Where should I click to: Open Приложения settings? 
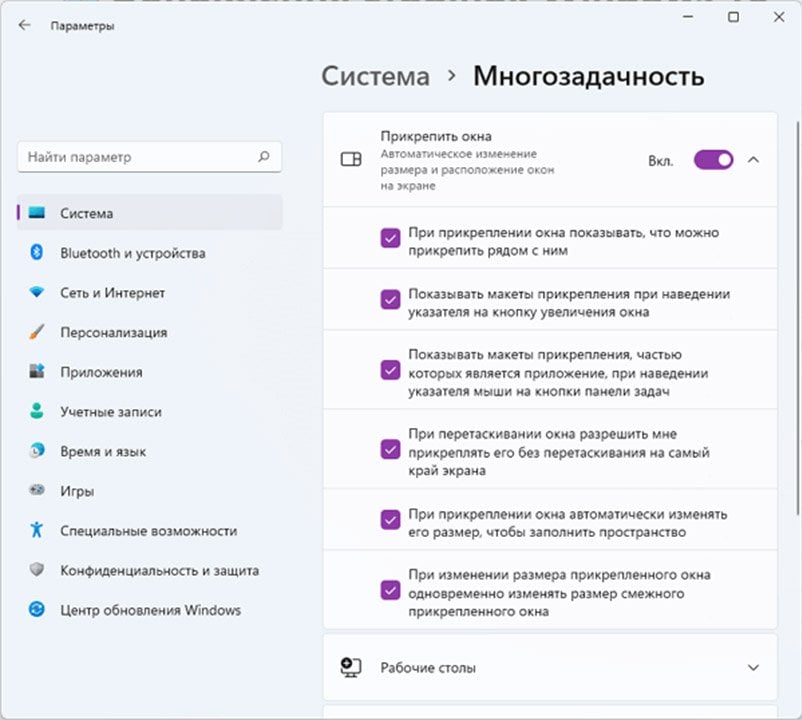click(150, 372)
